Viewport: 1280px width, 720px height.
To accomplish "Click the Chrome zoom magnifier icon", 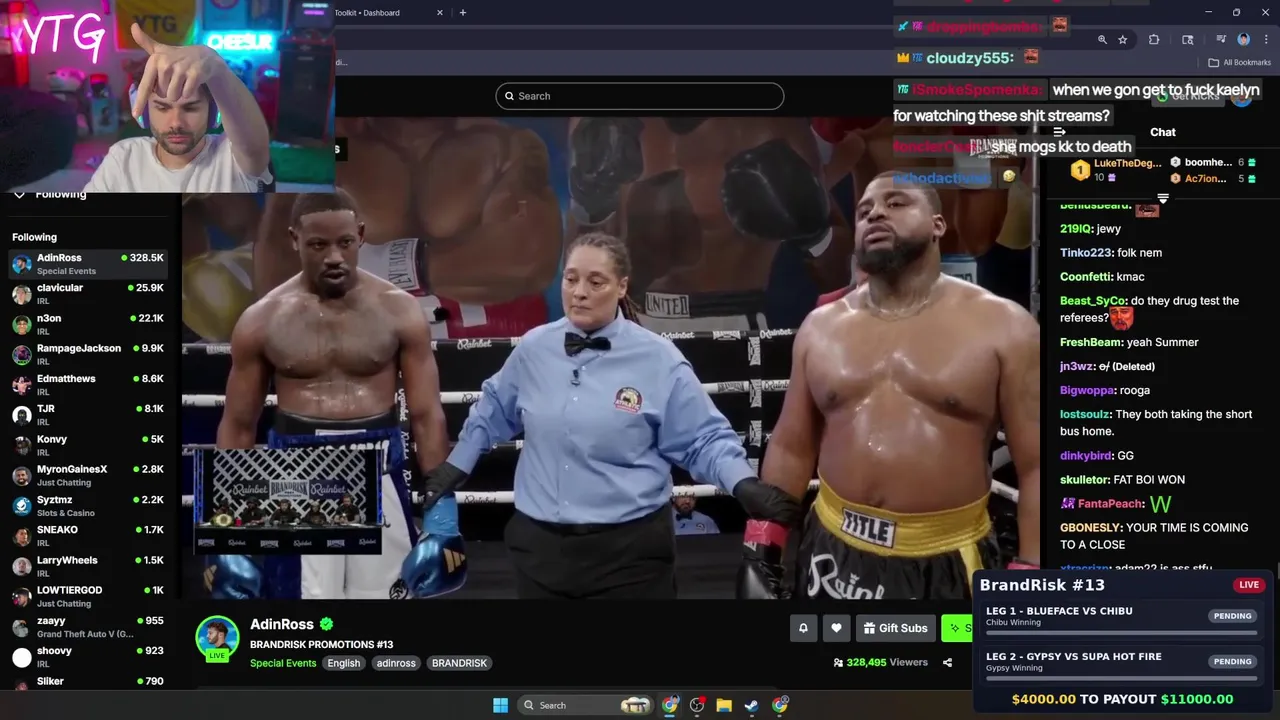I will pos(1102,40).
